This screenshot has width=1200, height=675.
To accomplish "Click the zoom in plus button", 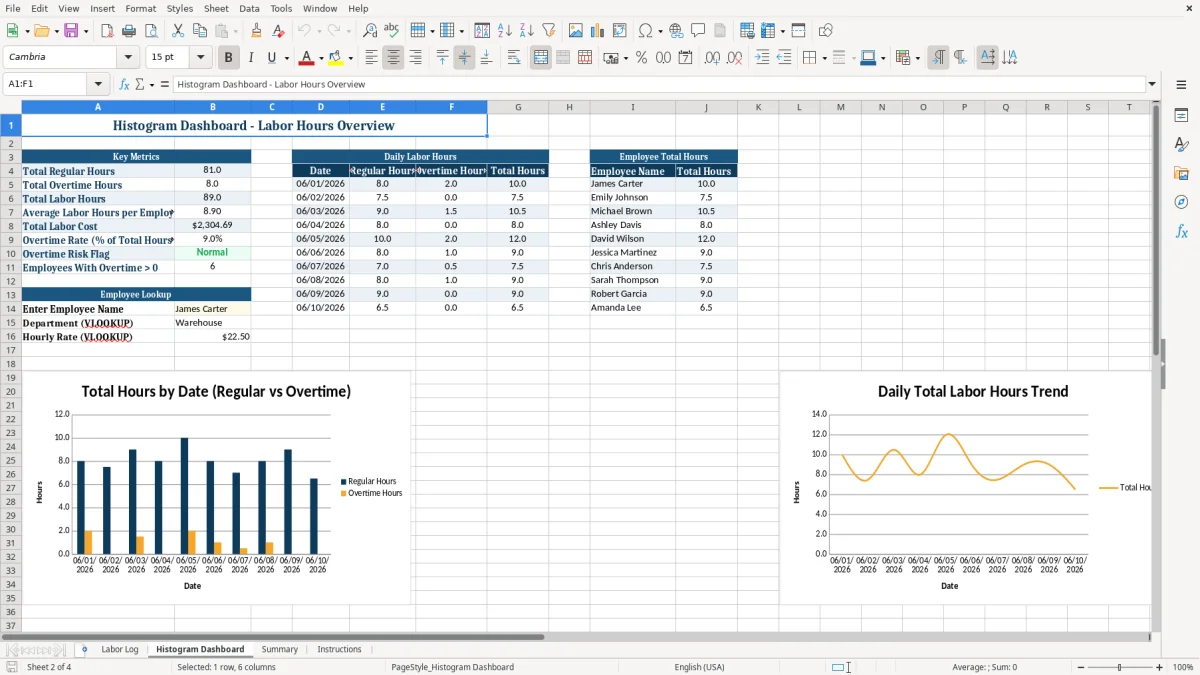I will click(1159, 667).
